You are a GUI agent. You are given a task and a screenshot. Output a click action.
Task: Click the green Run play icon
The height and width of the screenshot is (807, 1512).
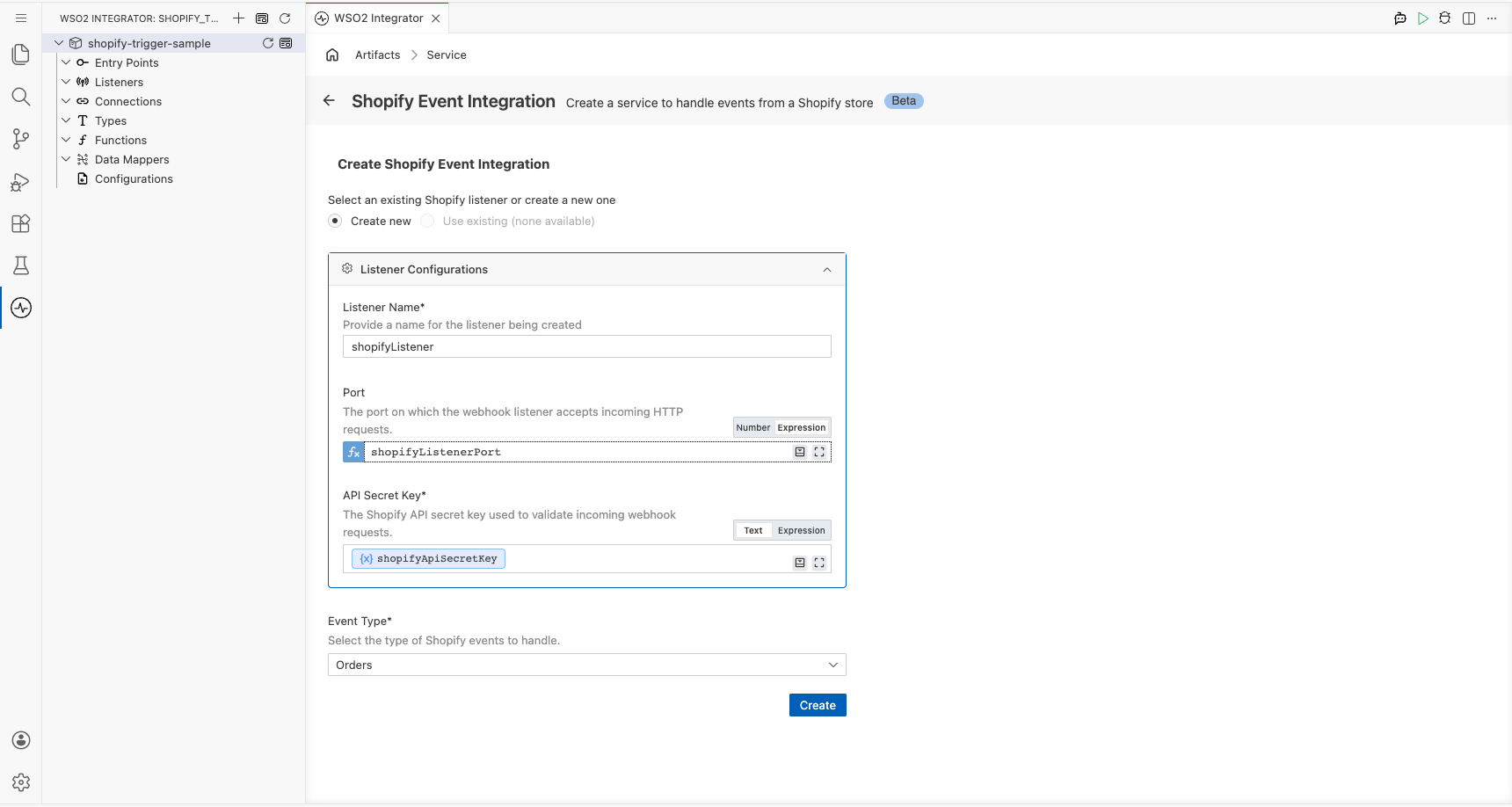[1423, 18]
